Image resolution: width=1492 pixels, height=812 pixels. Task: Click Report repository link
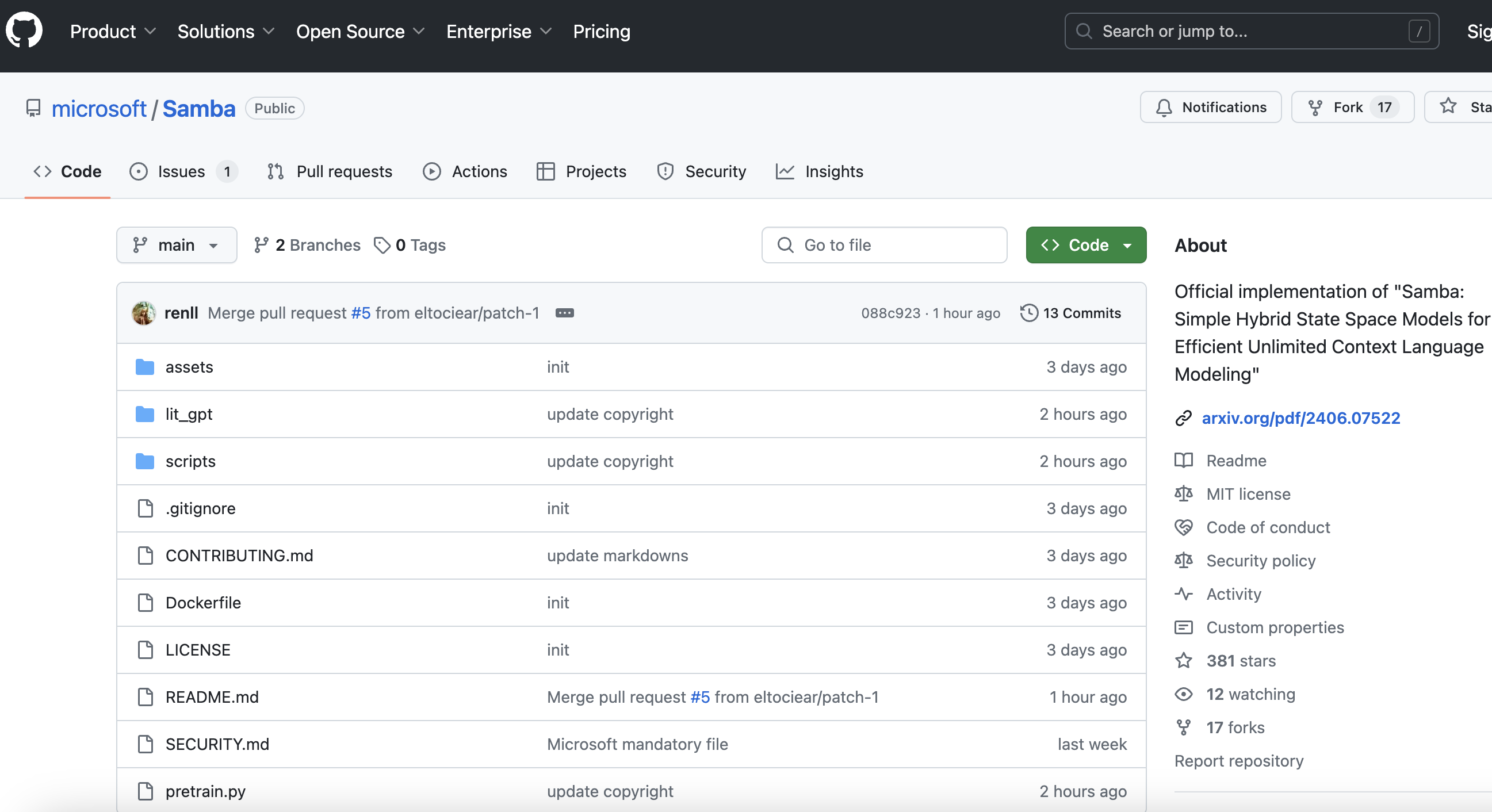(1238, 760)
